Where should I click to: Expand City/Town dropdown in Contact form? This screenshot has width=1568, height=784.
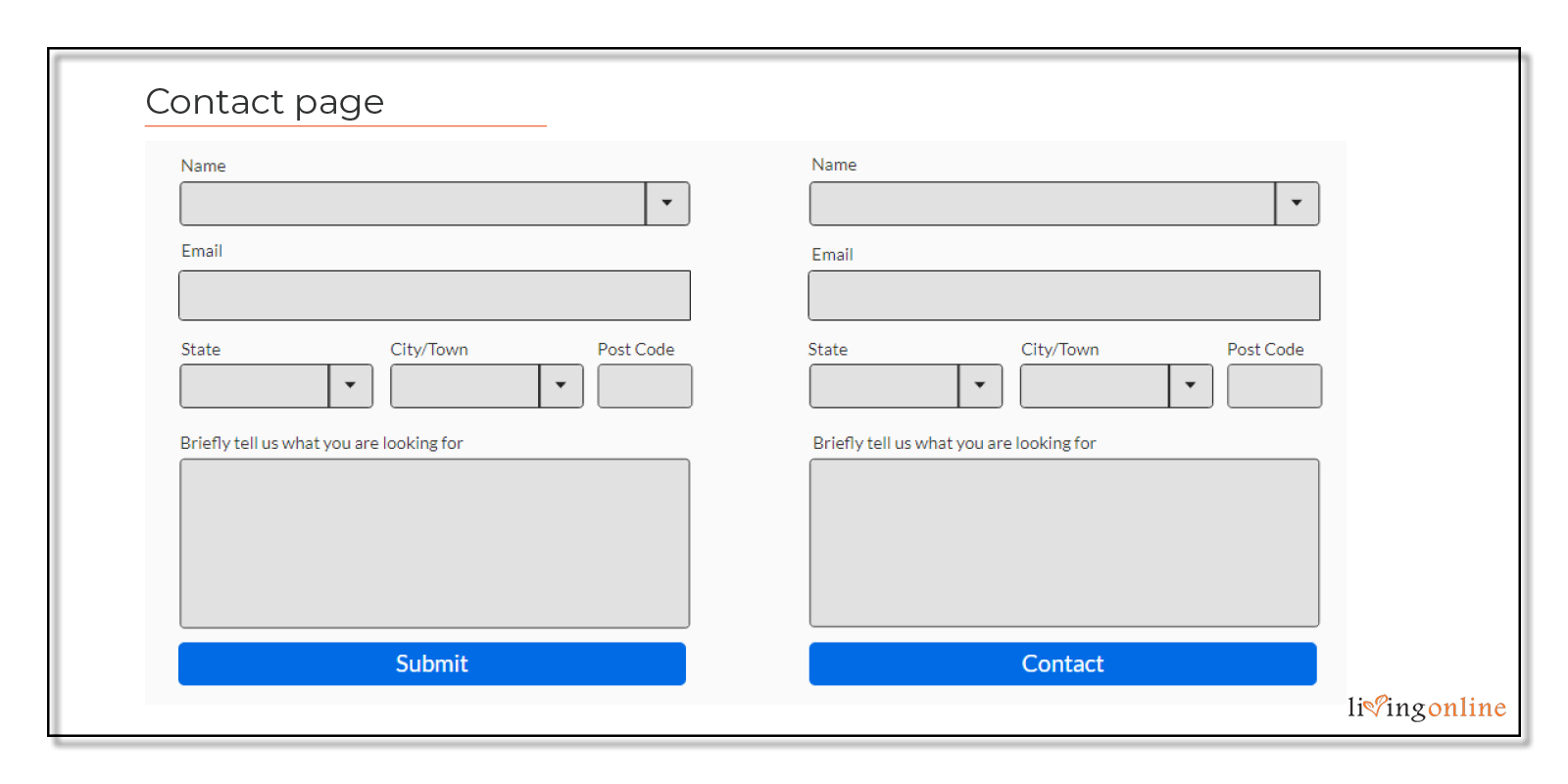pos(1191,386)
